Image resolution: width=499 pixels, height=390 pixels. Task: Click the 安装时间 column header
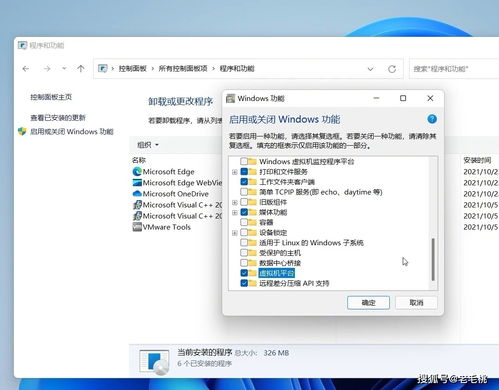477,160
